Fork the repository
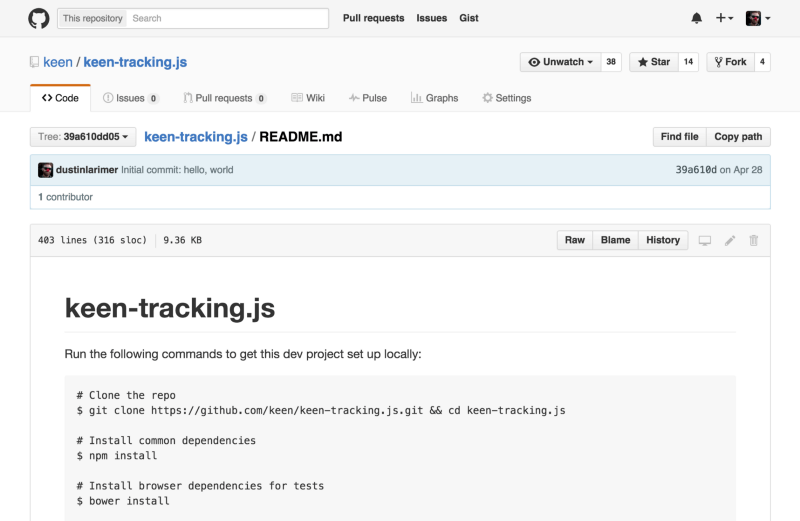Image resolution: width=800 pixels, height=521 pixels. 730,62
